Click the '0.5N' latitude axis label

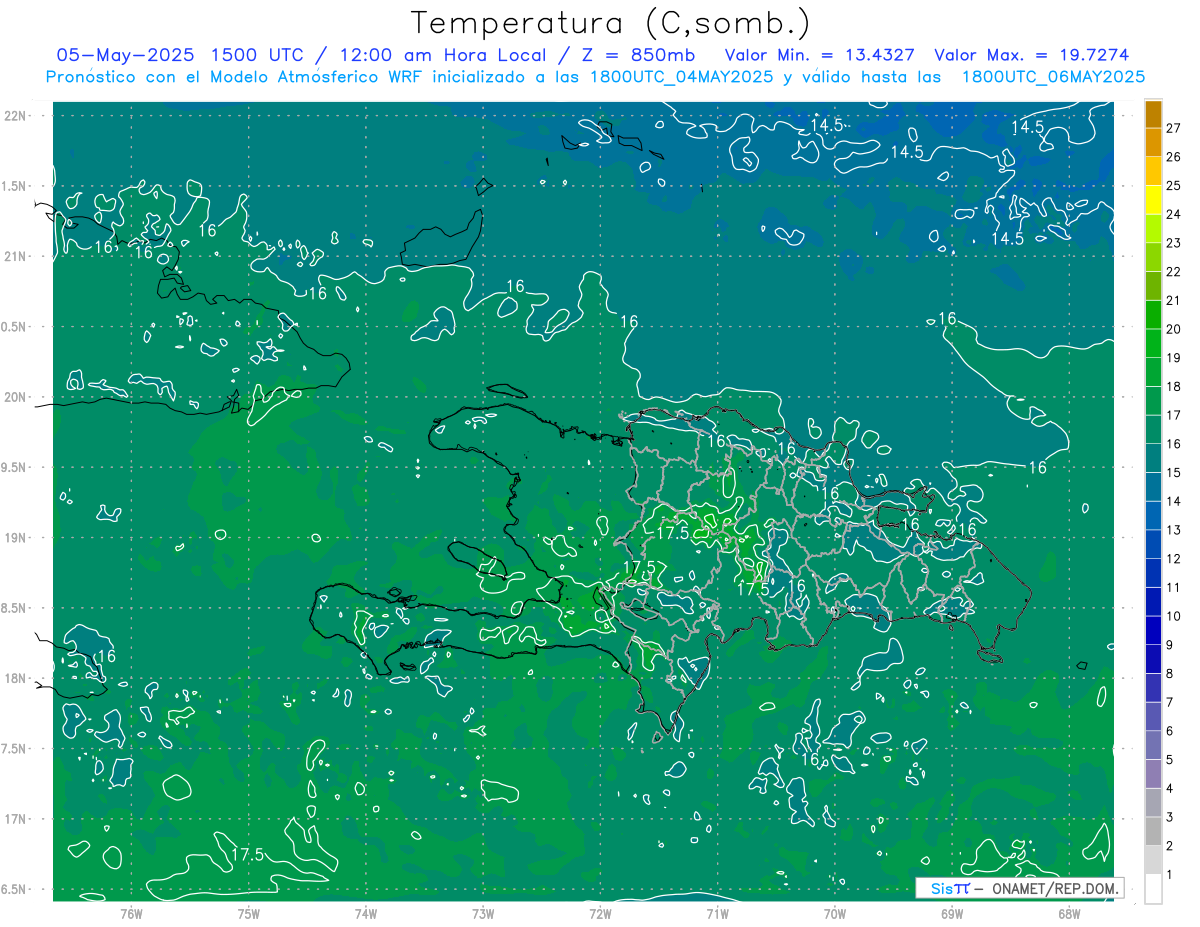click(x=15, y=327)
